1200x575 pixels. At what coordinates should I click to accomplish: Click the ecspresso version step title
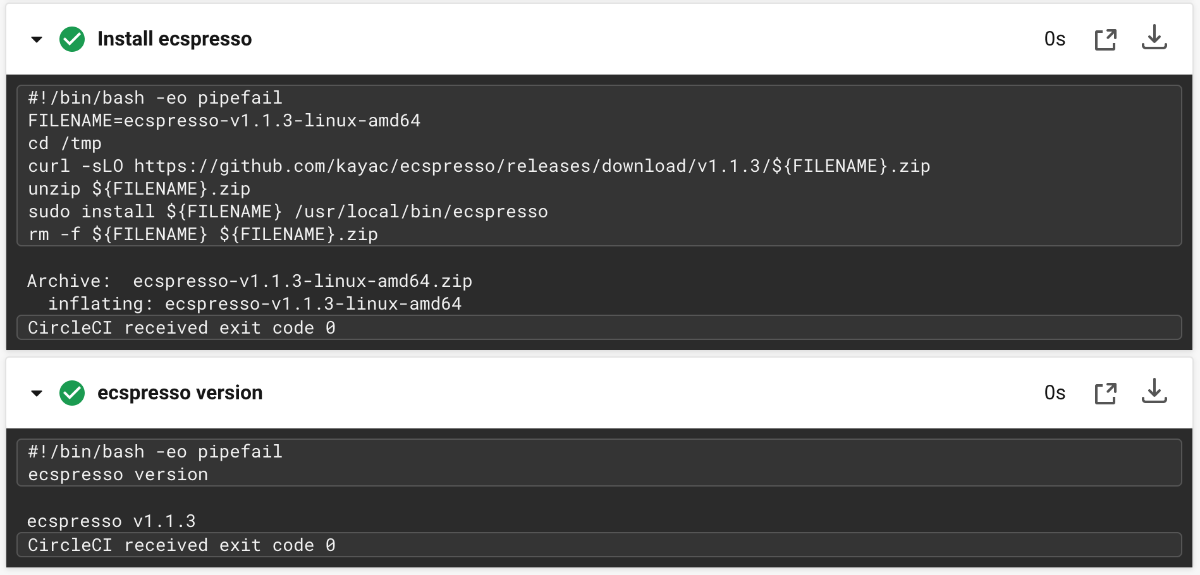180,393
